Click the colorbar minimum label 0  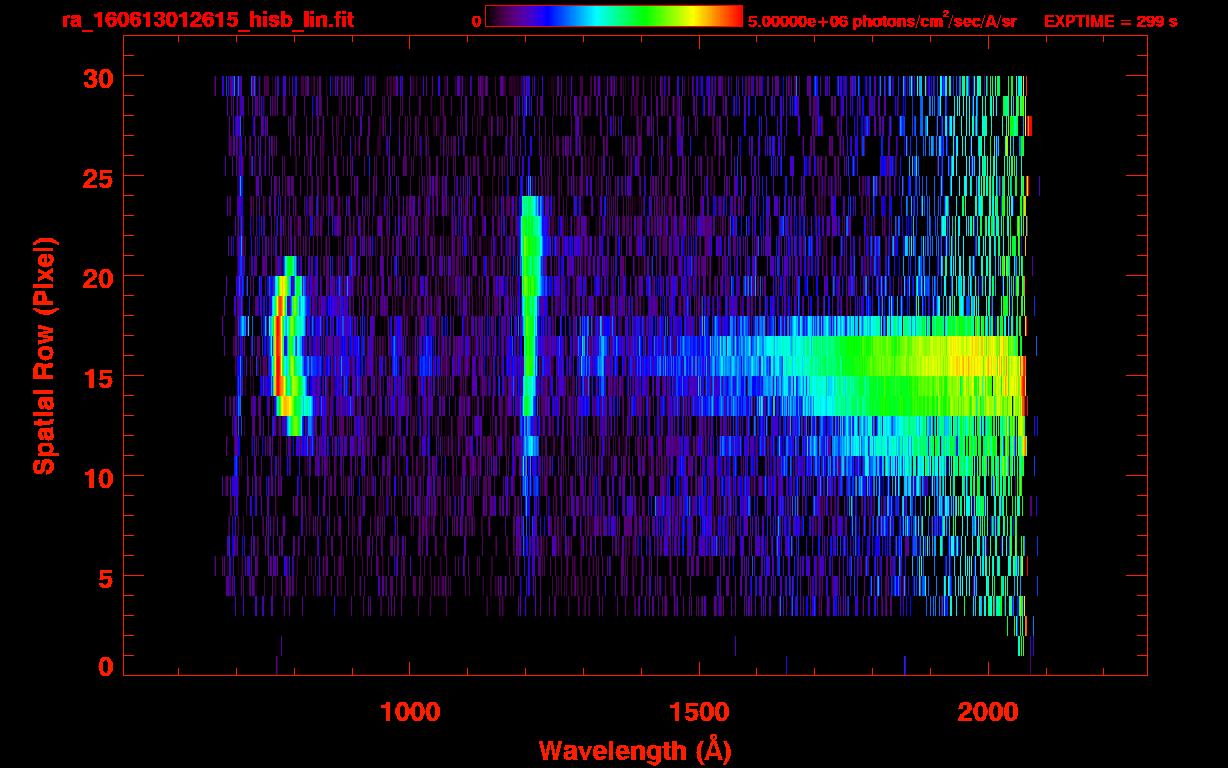tap(476, 21)
